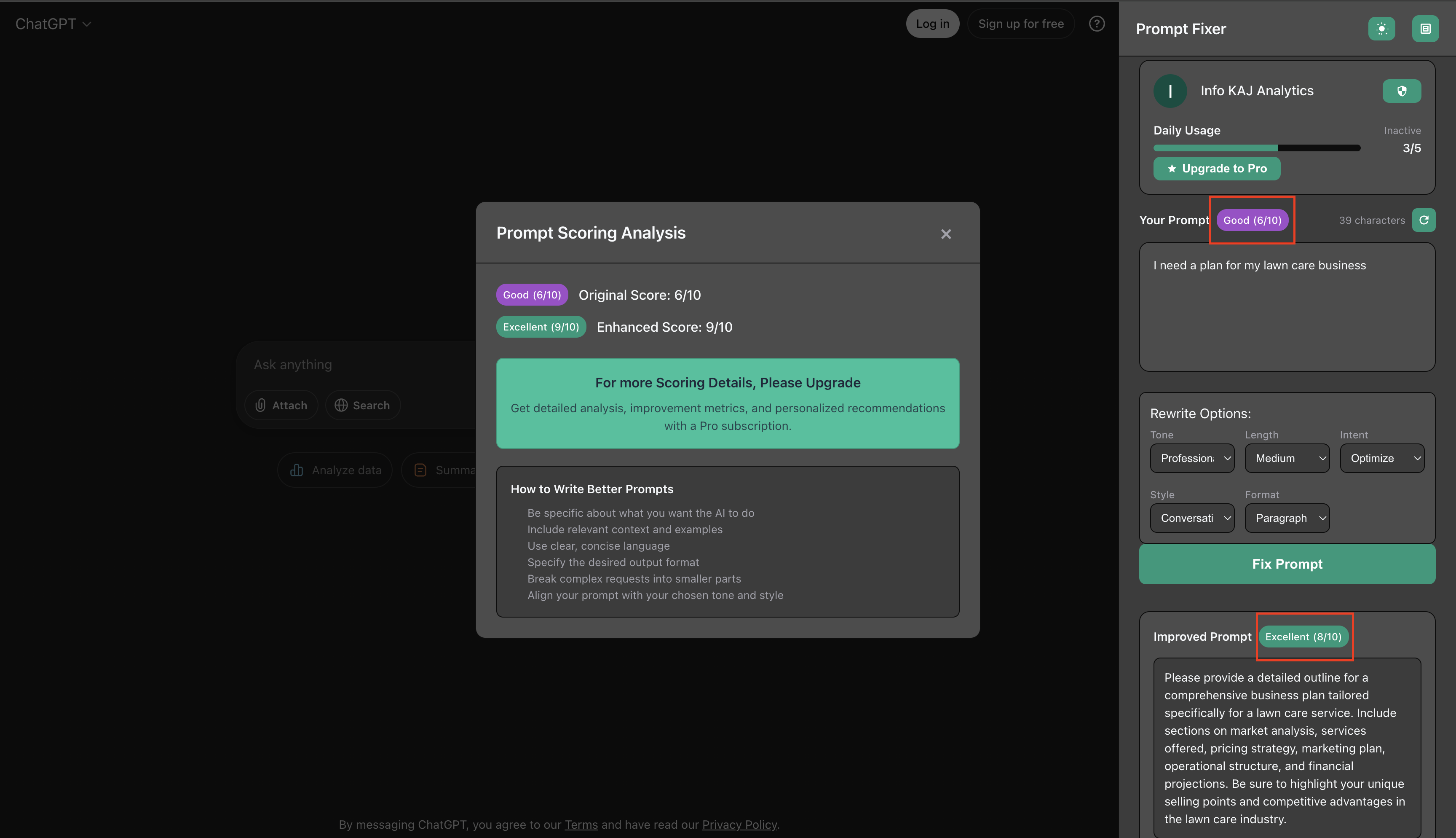Viewport: 1456px width, 838px height.
Task: Open the ChatGPT model dropdown
Action: 53,24
